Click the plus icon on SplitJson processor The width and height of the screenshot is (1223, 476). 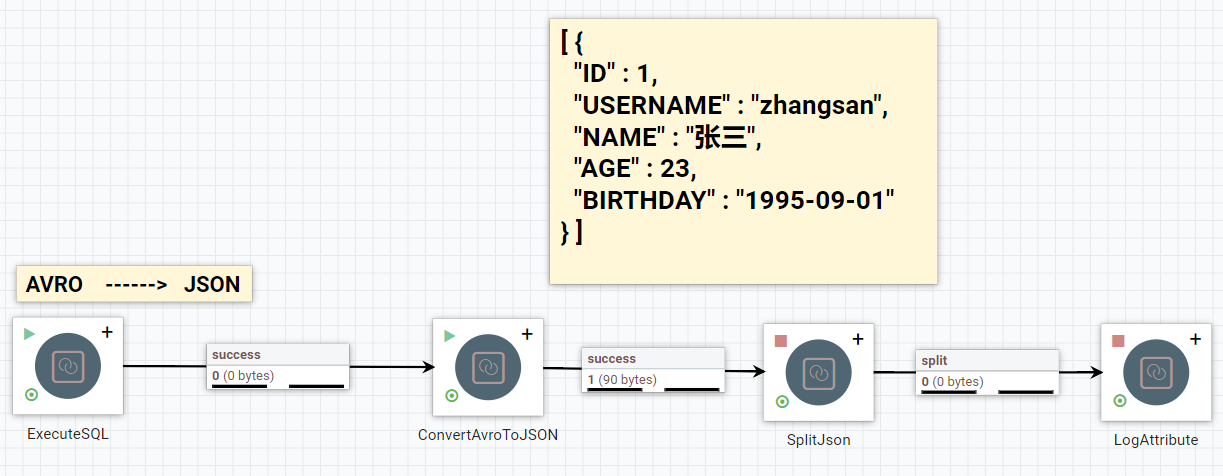(857, 339)
